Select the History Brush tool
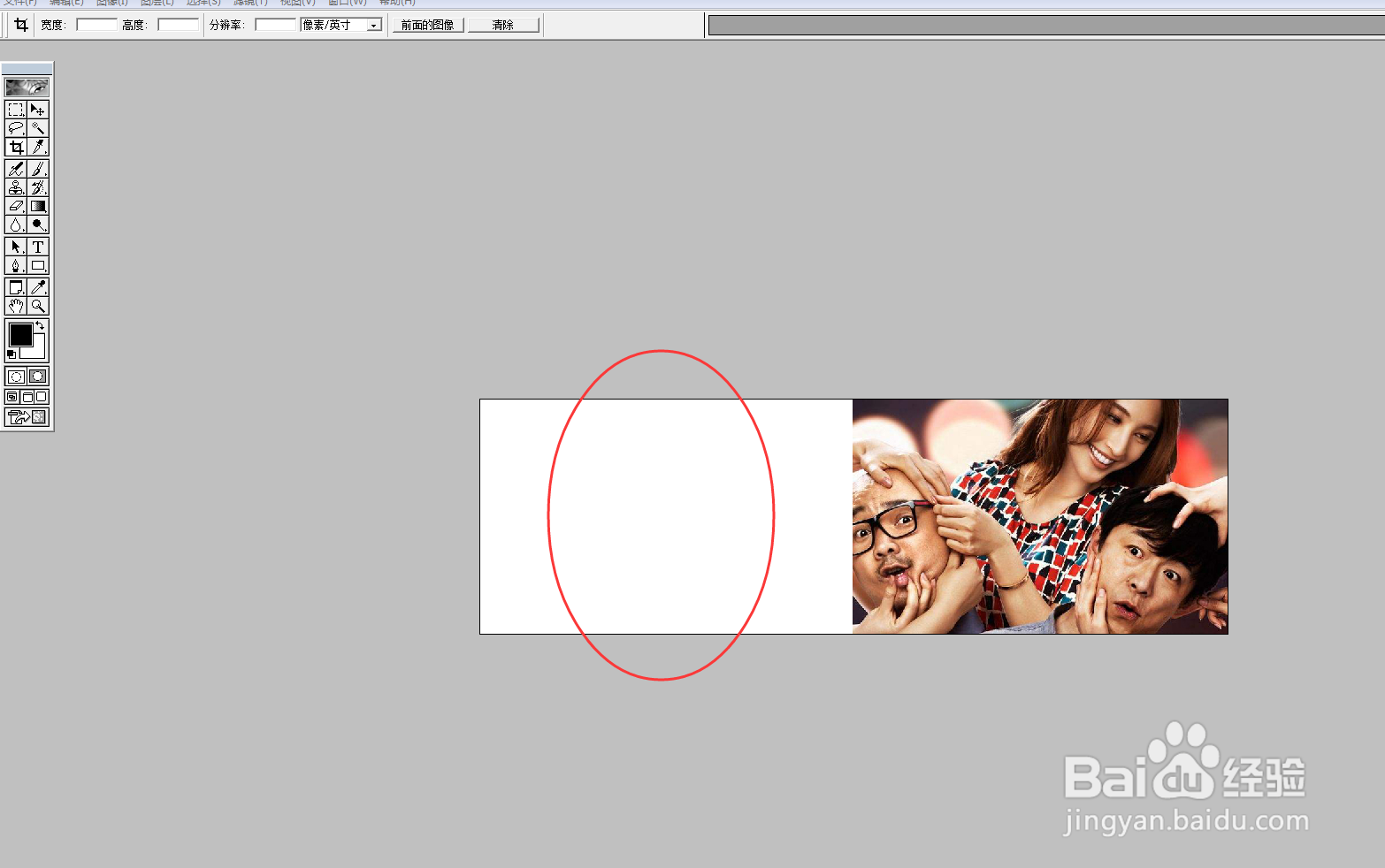Image resolution: width=1385 pixels, height=868 pixels. (38, 187)
